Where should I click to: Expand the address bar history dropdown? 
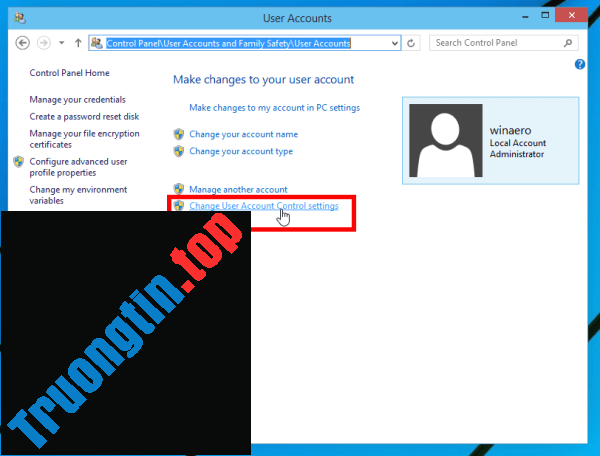click(395, 43)
